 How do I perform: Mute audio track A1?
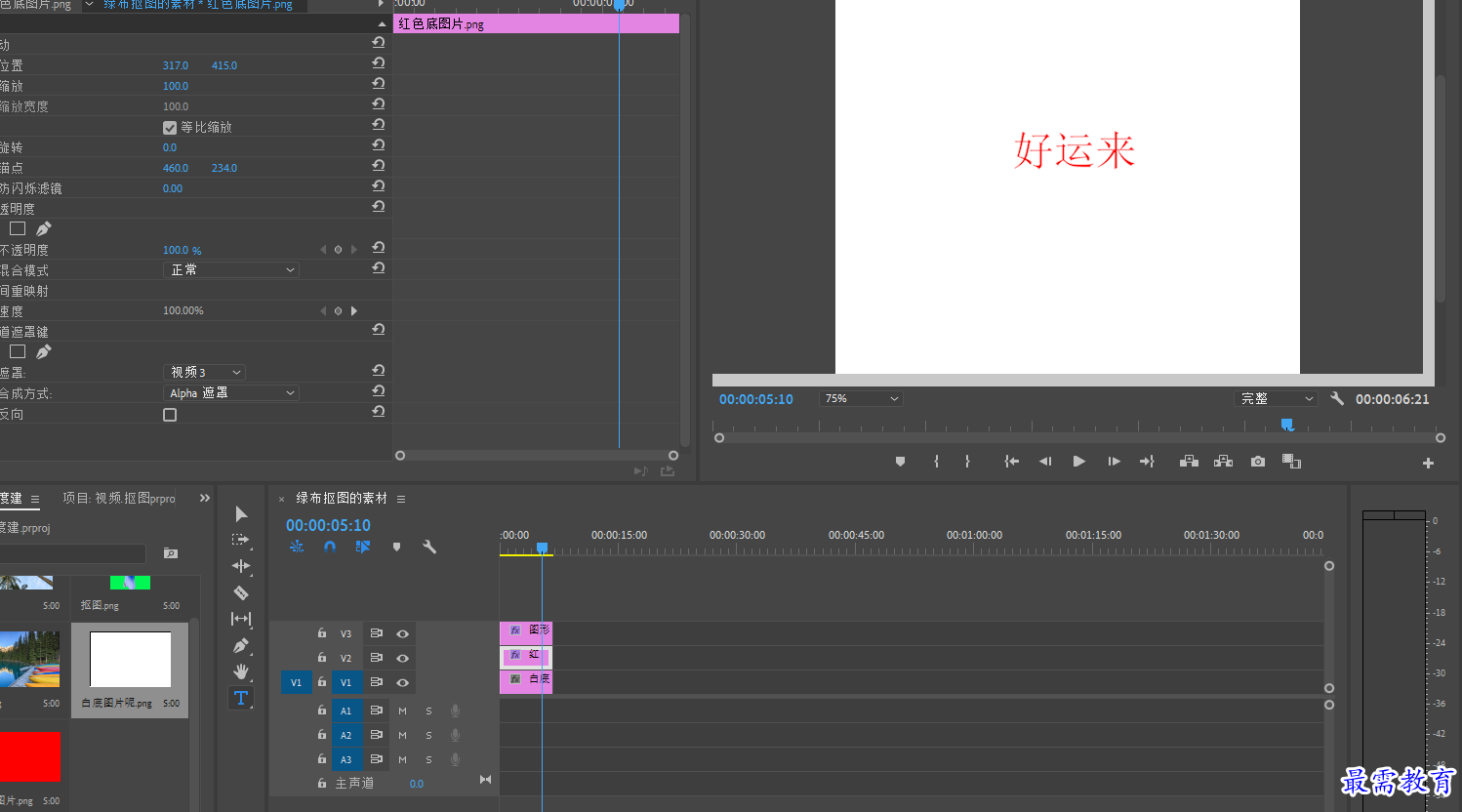tap(402, 711)
